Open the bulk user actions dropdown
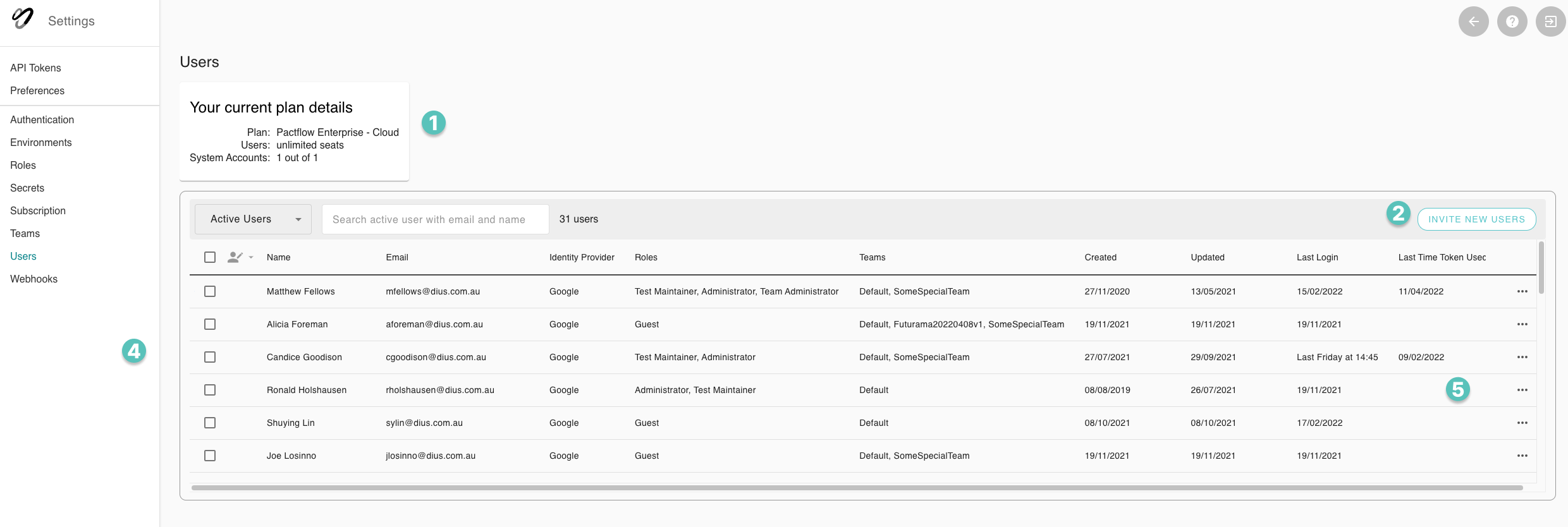 [240, 257]
